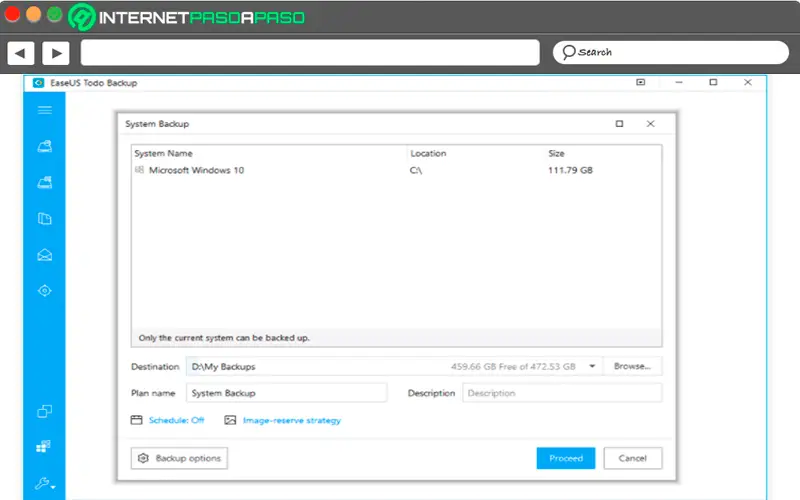Open Image-reserve strategy link
The width and height of the screenshot is (800, 500).
tap(292, 420)
